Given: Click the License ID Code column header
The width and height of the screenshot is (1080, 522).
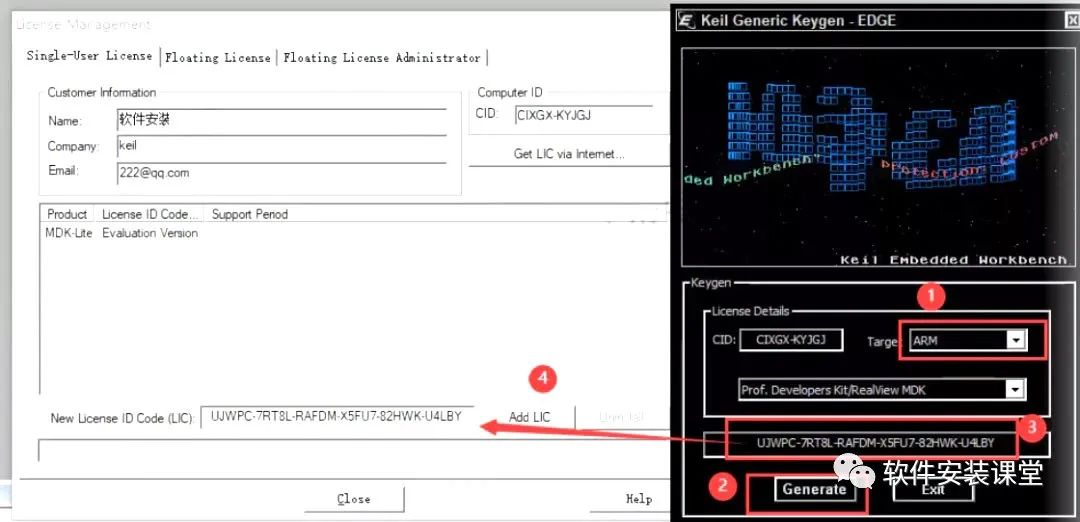Looking at the screenshot, I should click(x=150, y=214).
